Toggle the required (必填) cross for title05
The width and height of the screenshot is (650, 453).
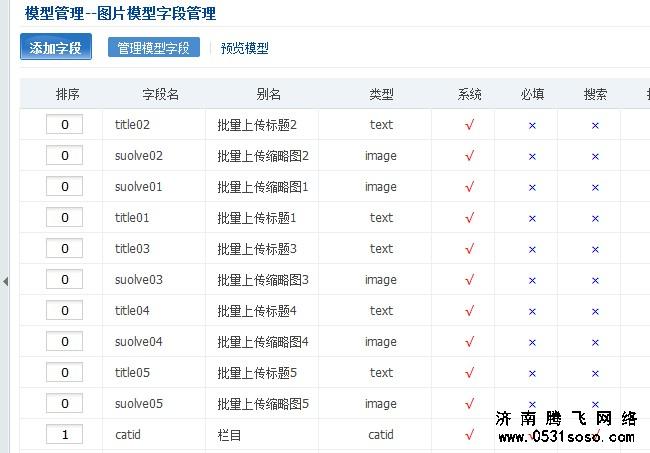[532, 374]
